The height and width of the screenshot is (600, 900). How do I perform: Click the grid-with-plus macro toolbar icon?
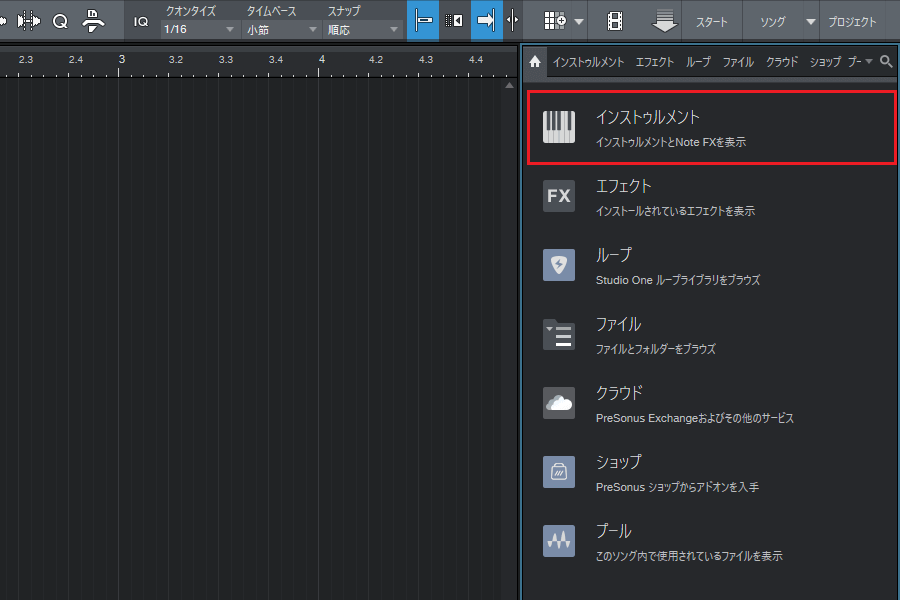point(554,21)
